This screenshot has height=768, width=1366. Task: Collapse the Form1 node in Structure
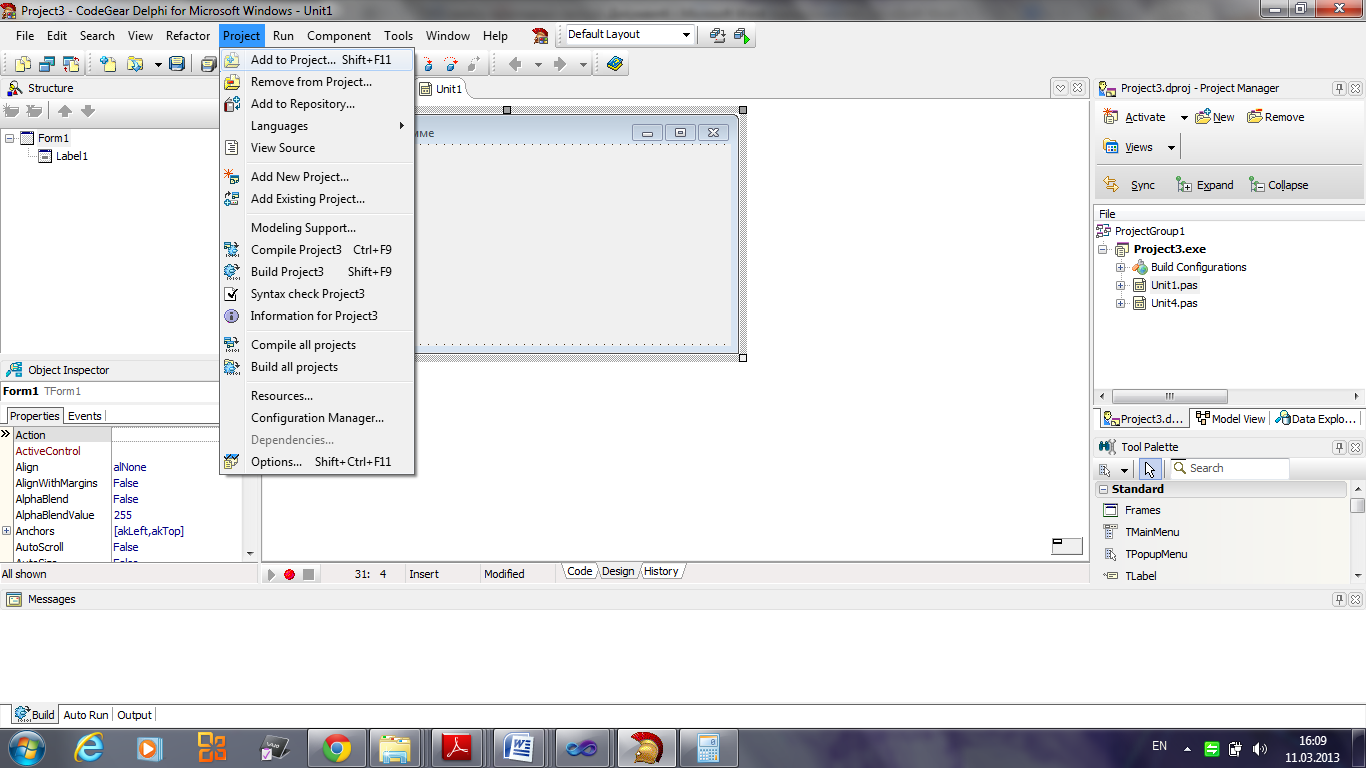tap(9, 138)
